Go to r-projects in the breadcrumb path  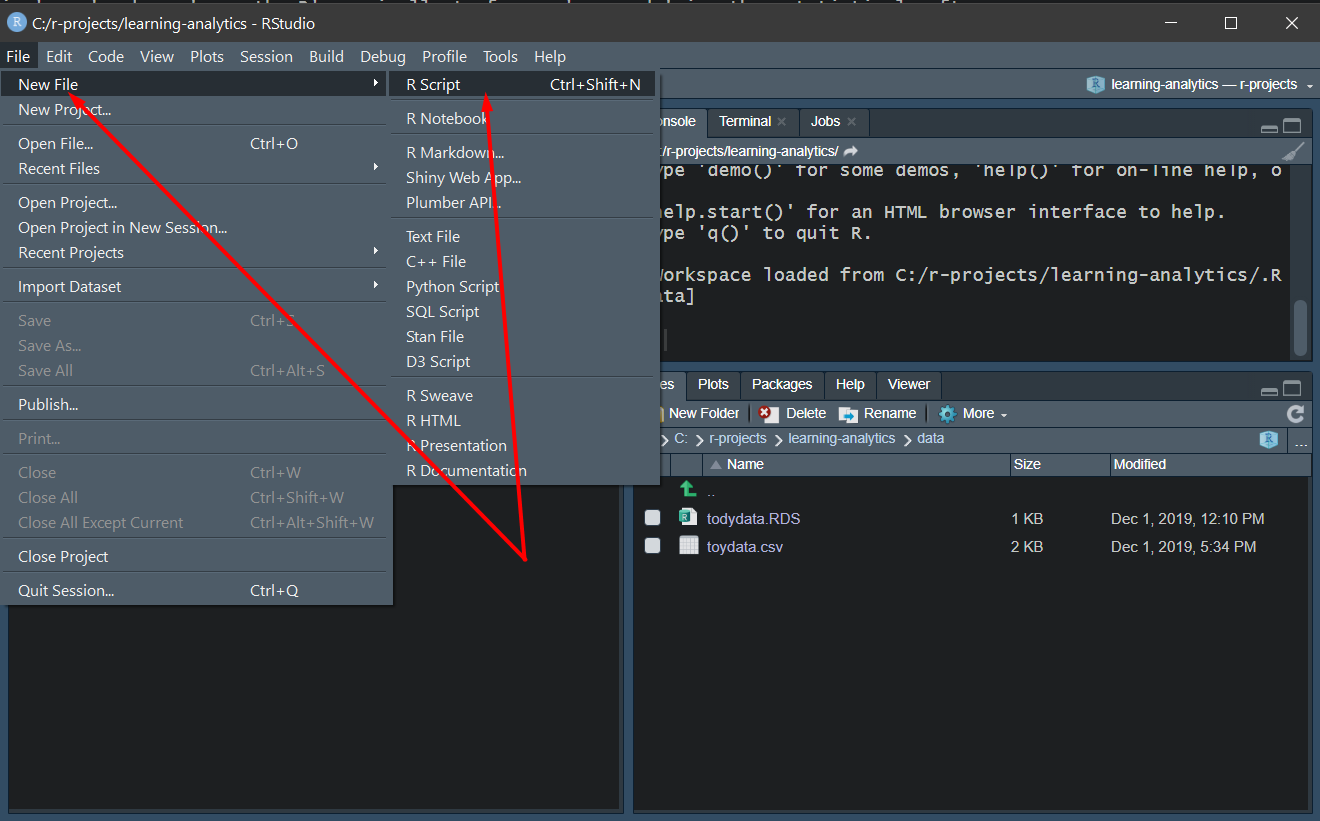pos(738,439)
